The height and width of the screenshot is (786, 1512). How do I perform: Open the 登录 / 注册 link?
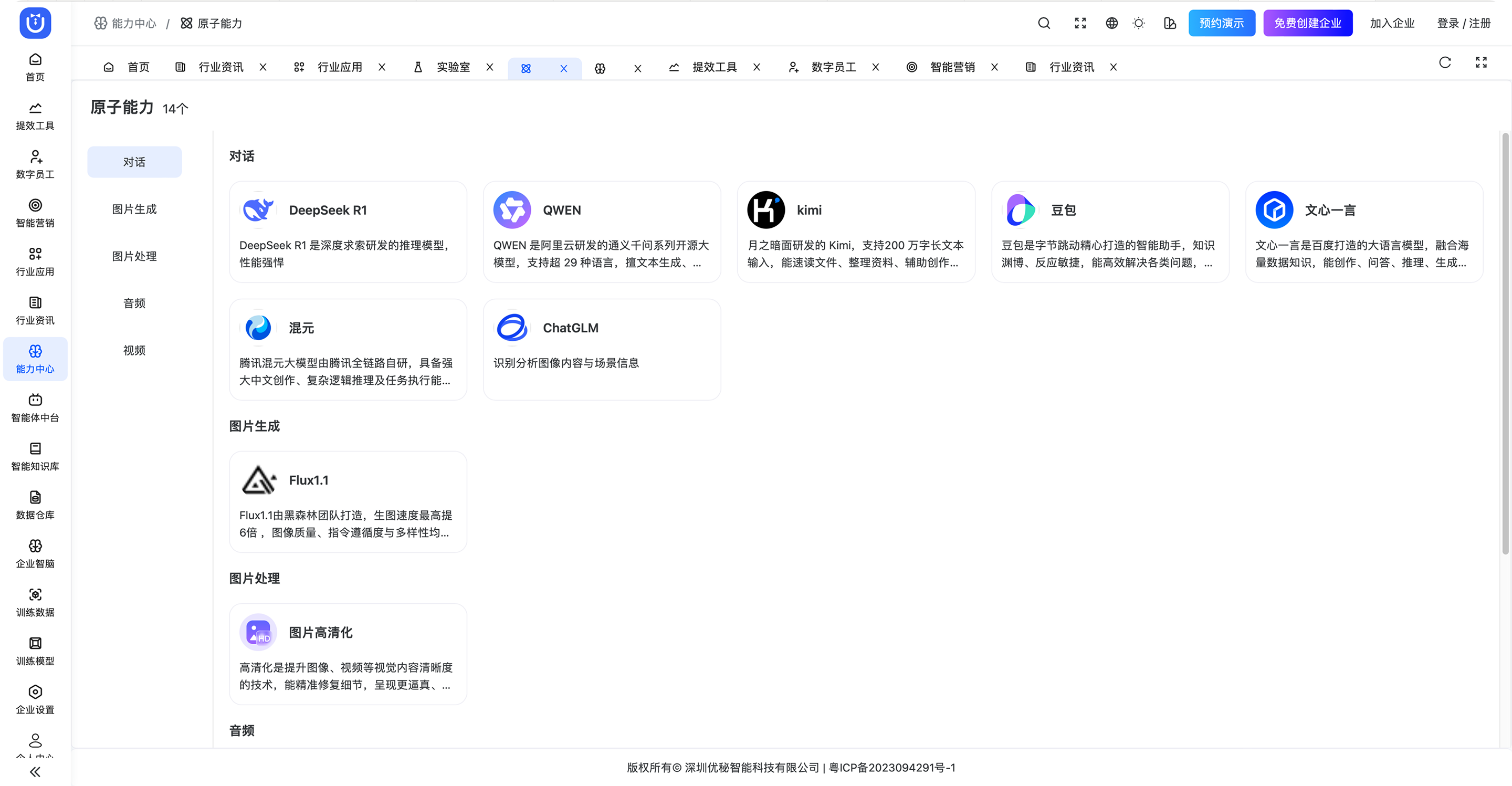pyautogui.click(x=1463, y=24)
